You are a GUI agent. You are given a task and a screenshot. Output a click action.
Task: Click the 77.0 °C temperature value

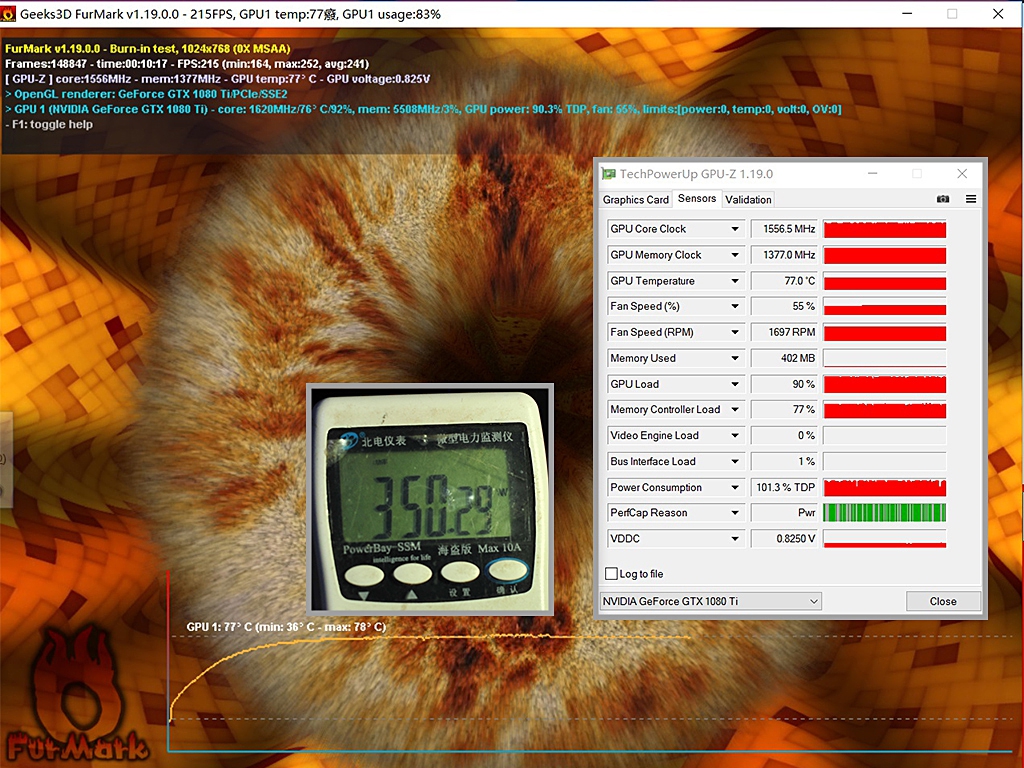tap(784, 281)
